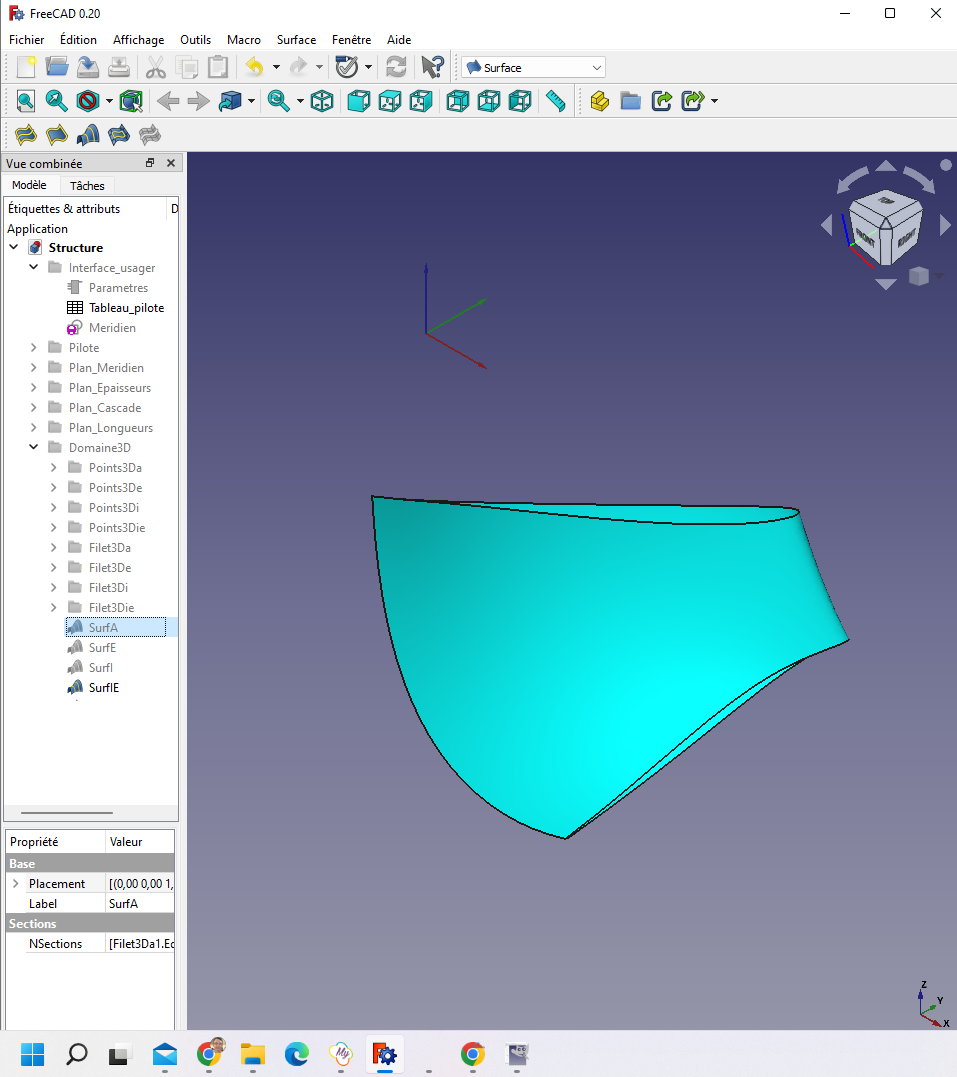957x1077 pixels.
Task: Open the Affichage menu
Action: (138, 40)
